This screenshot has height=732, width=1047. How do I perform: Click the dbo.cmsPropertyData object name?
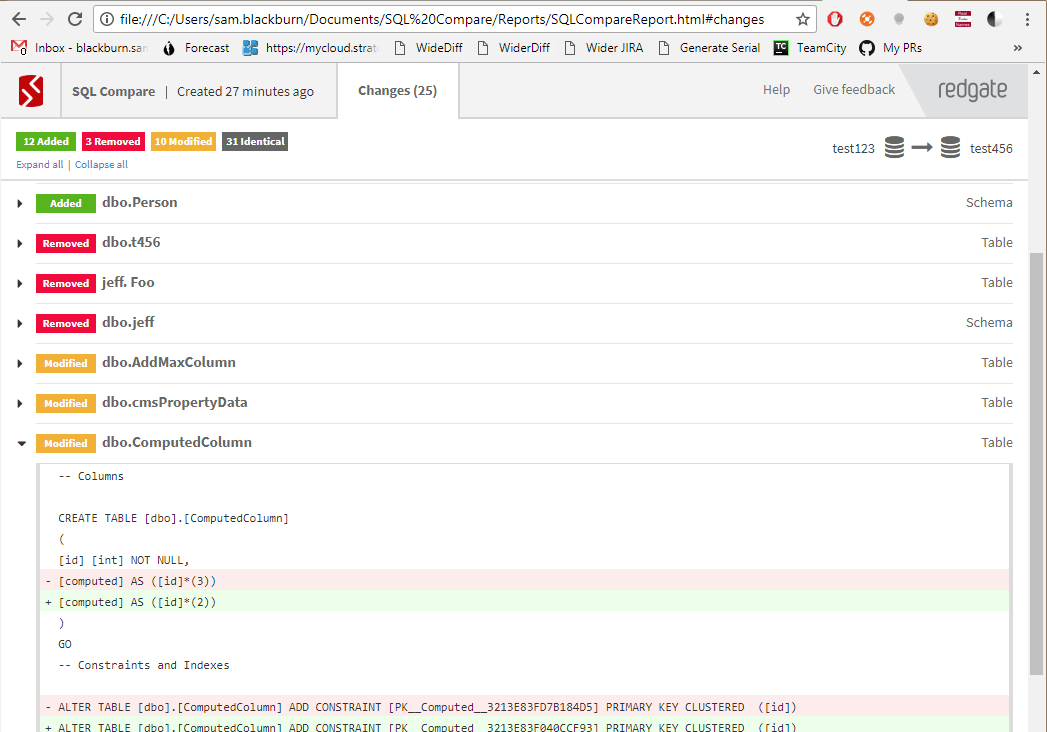click(174, 403)
